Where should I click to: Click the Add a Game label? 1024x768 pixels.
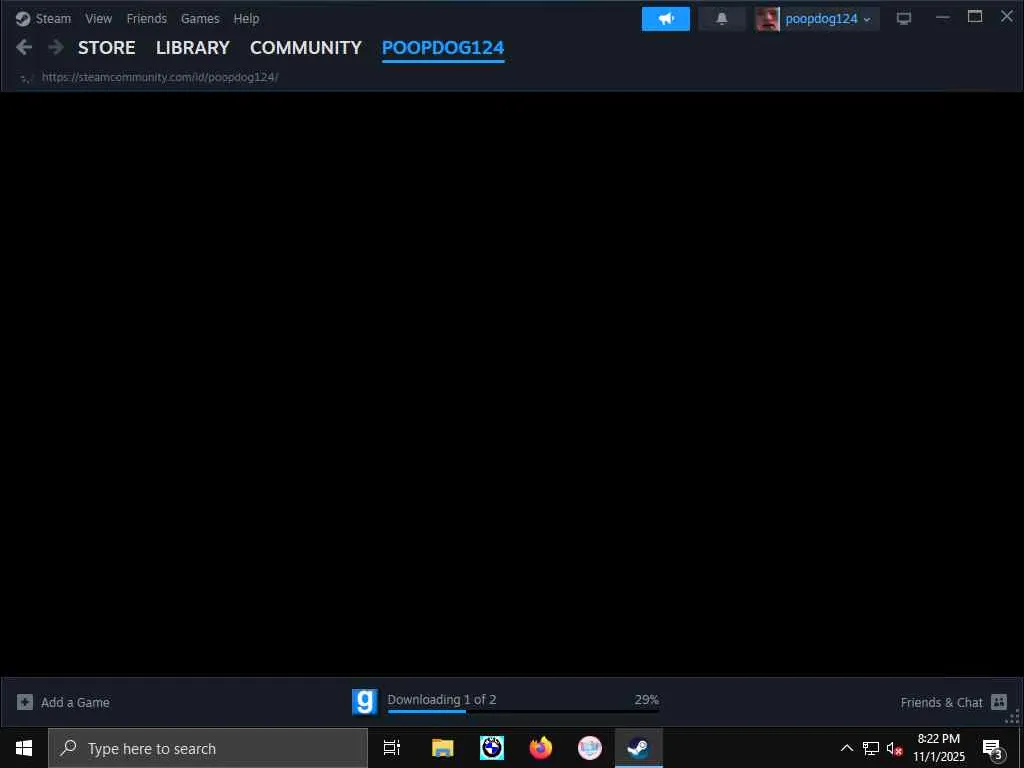[x=75, y=702]
